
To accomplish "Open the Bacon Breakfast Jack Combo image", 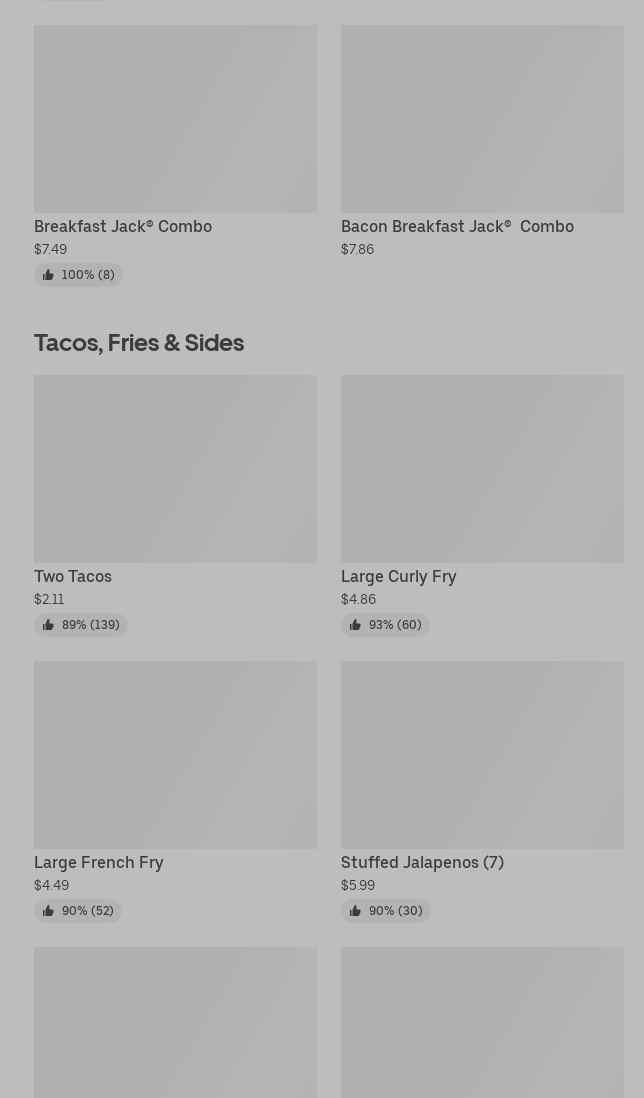I will (x=482, y=118).
